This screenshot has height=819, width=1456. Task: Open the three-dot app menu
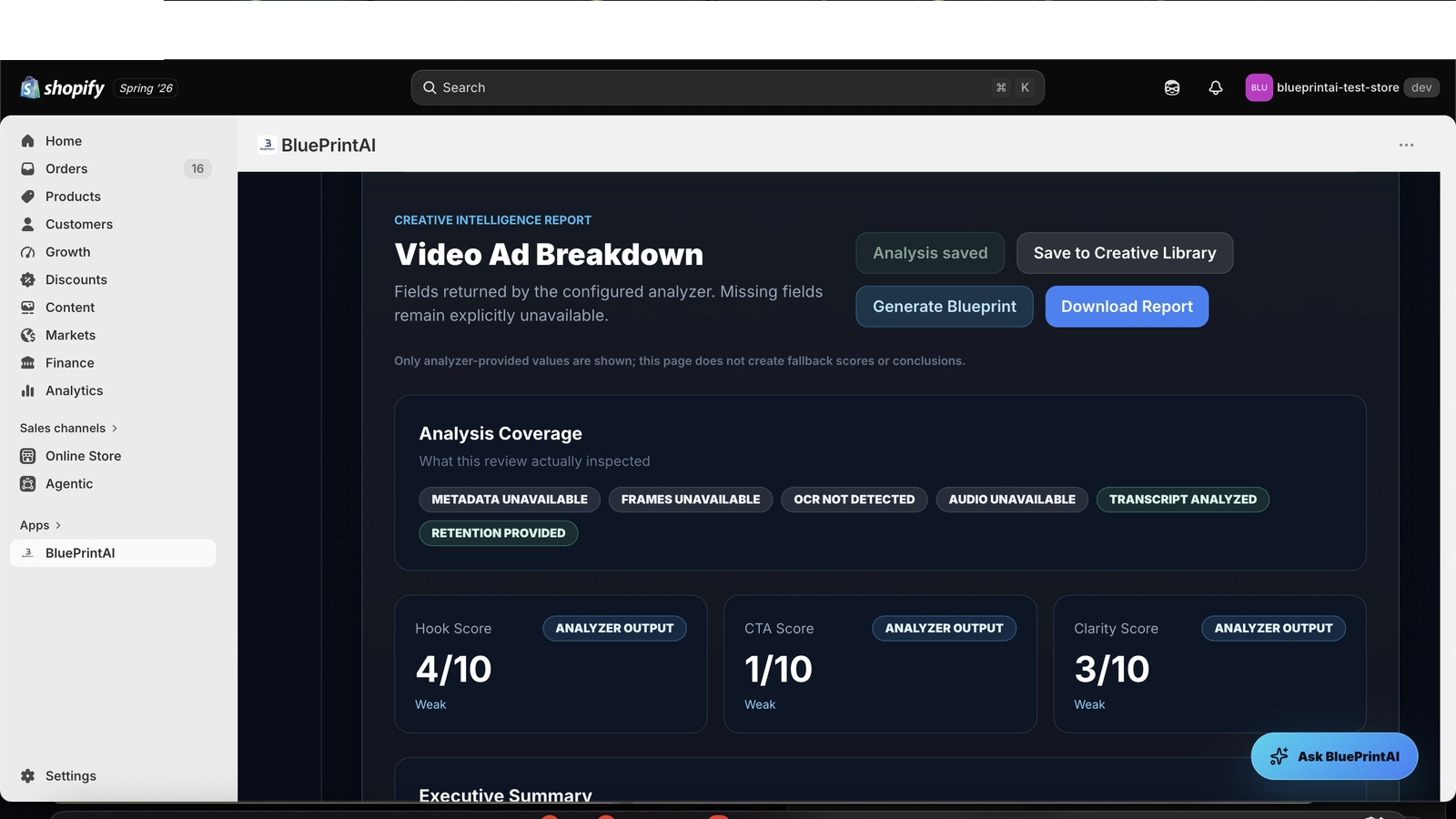tap(1406, 145)
